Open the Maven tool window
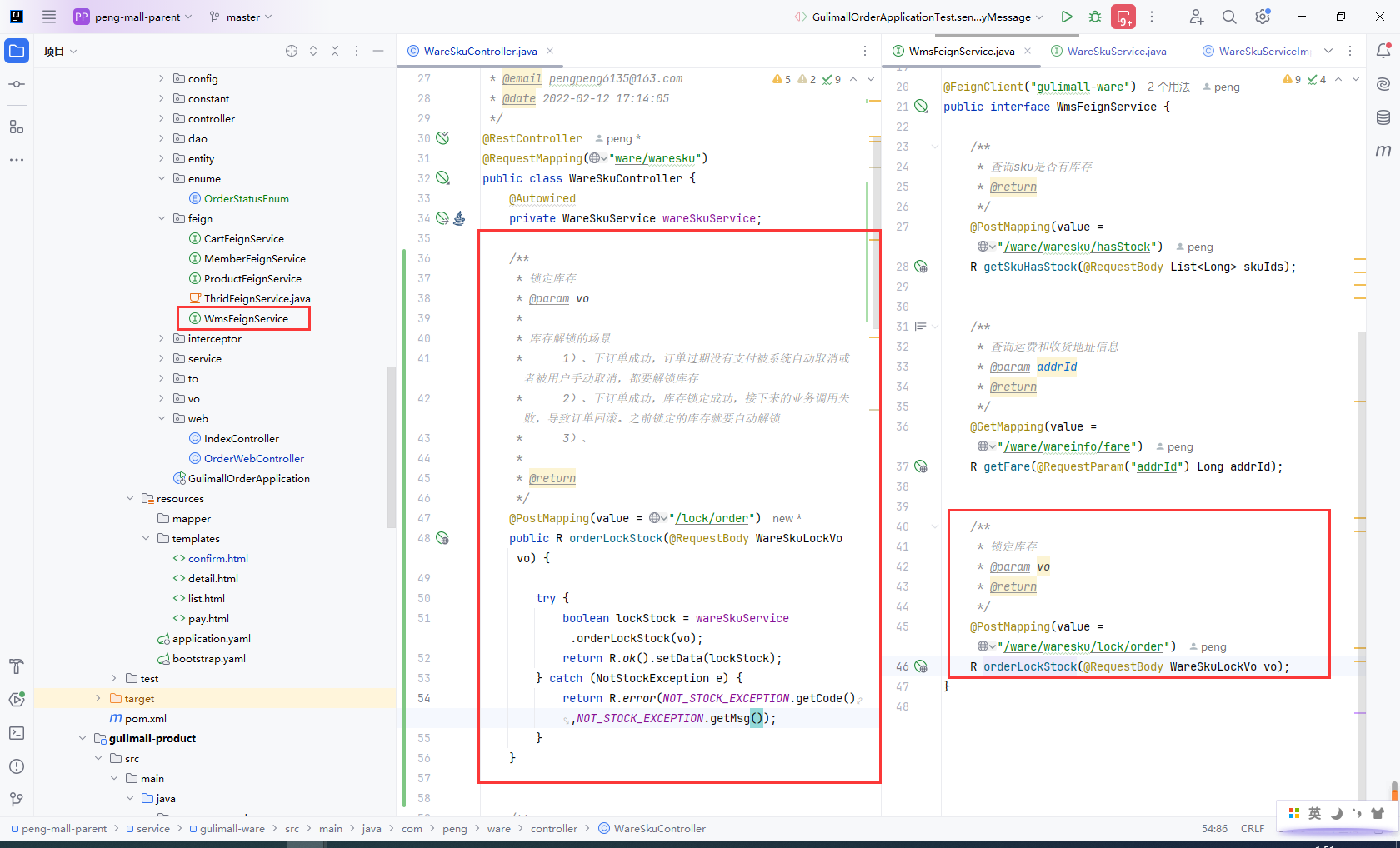Screen dimensions: 1400x848 [1383, 151]
